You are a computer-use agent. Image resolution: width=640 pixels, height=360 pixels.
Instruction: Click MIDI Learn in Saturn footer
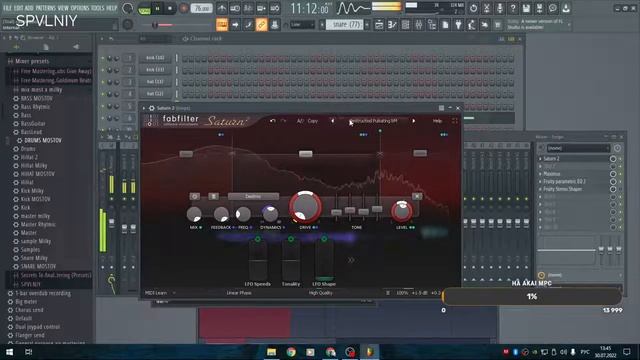[156, 293]
